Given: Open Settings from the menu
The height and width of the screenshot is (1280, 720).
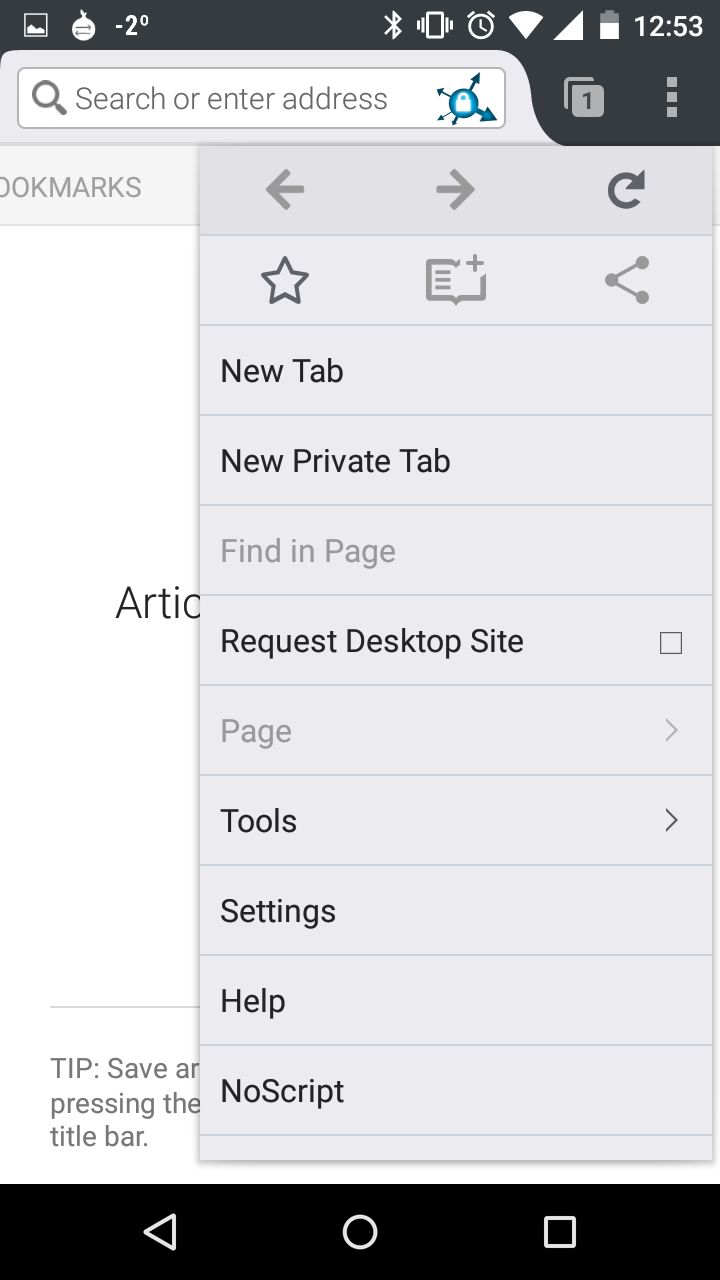Looking at the screenshot, I should [x=456, y=910].
